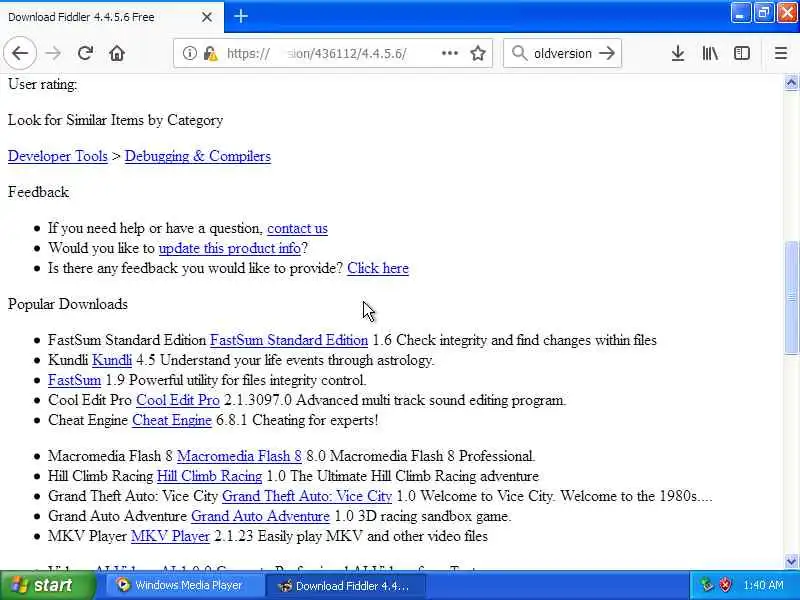
Task: Click the insecure padlock warning icon
Action: coord(210,53)
